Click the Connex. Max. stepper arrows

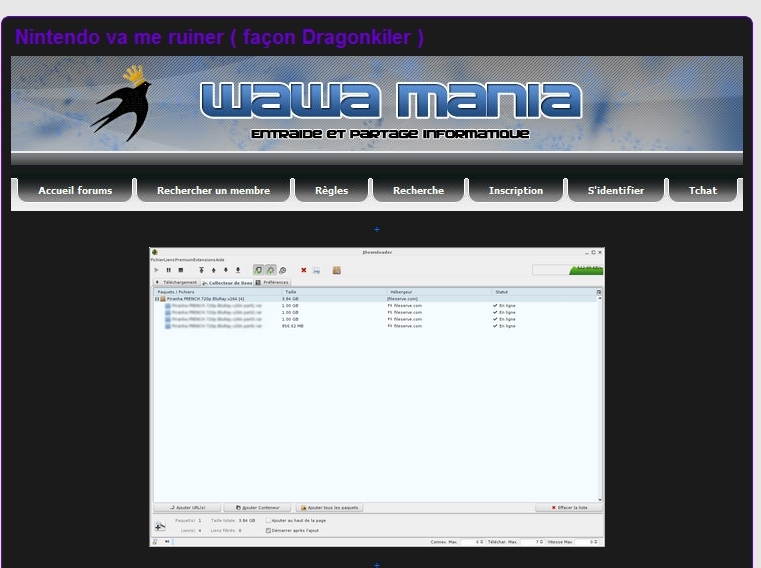(x=482, y=542)
